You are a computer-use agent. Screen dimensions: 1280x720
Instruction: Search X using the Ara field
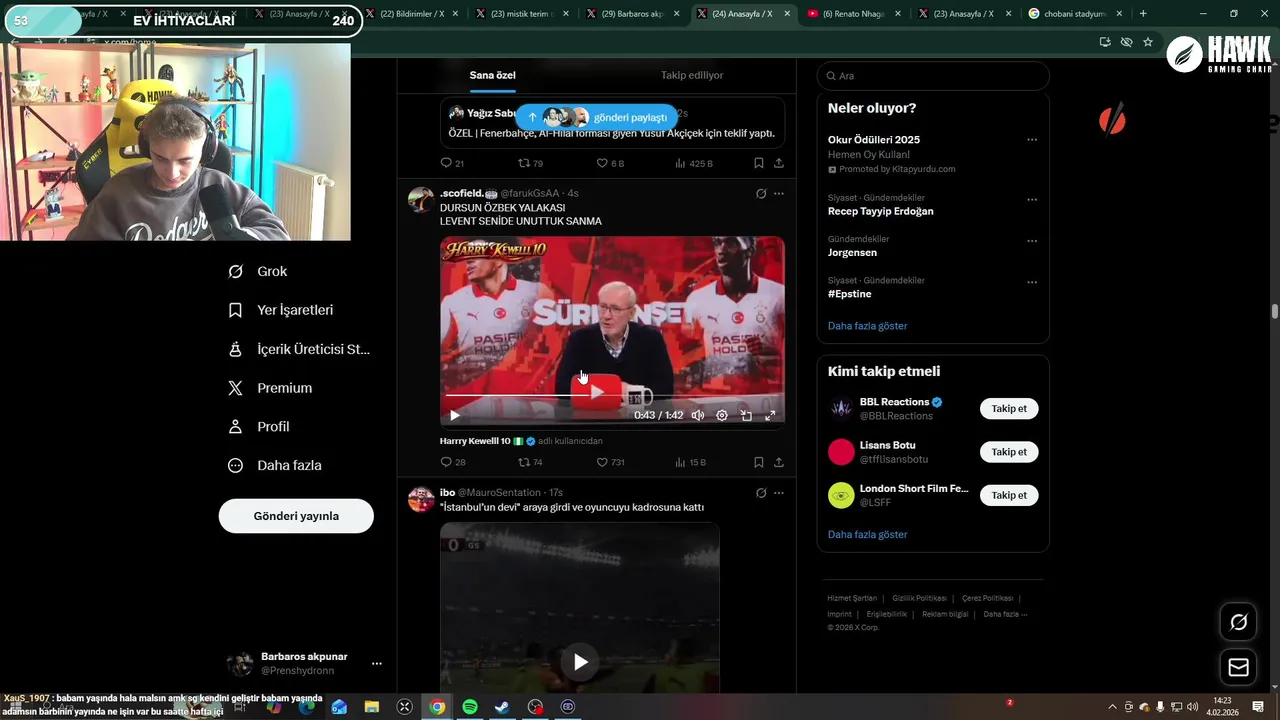pyautogui.click(x=933, y=76)
